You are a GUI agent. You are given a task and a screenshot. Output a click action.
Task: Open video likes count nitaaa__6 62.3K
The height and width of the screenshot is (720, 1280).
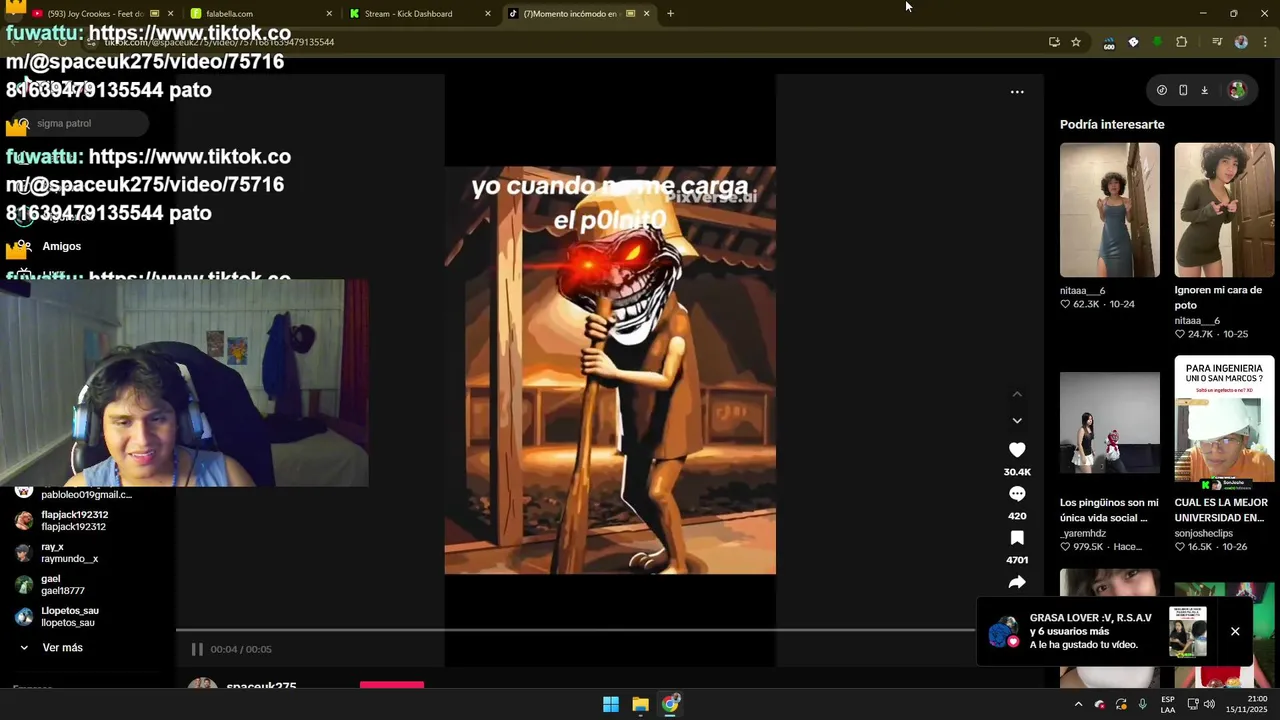point(1085,304)
